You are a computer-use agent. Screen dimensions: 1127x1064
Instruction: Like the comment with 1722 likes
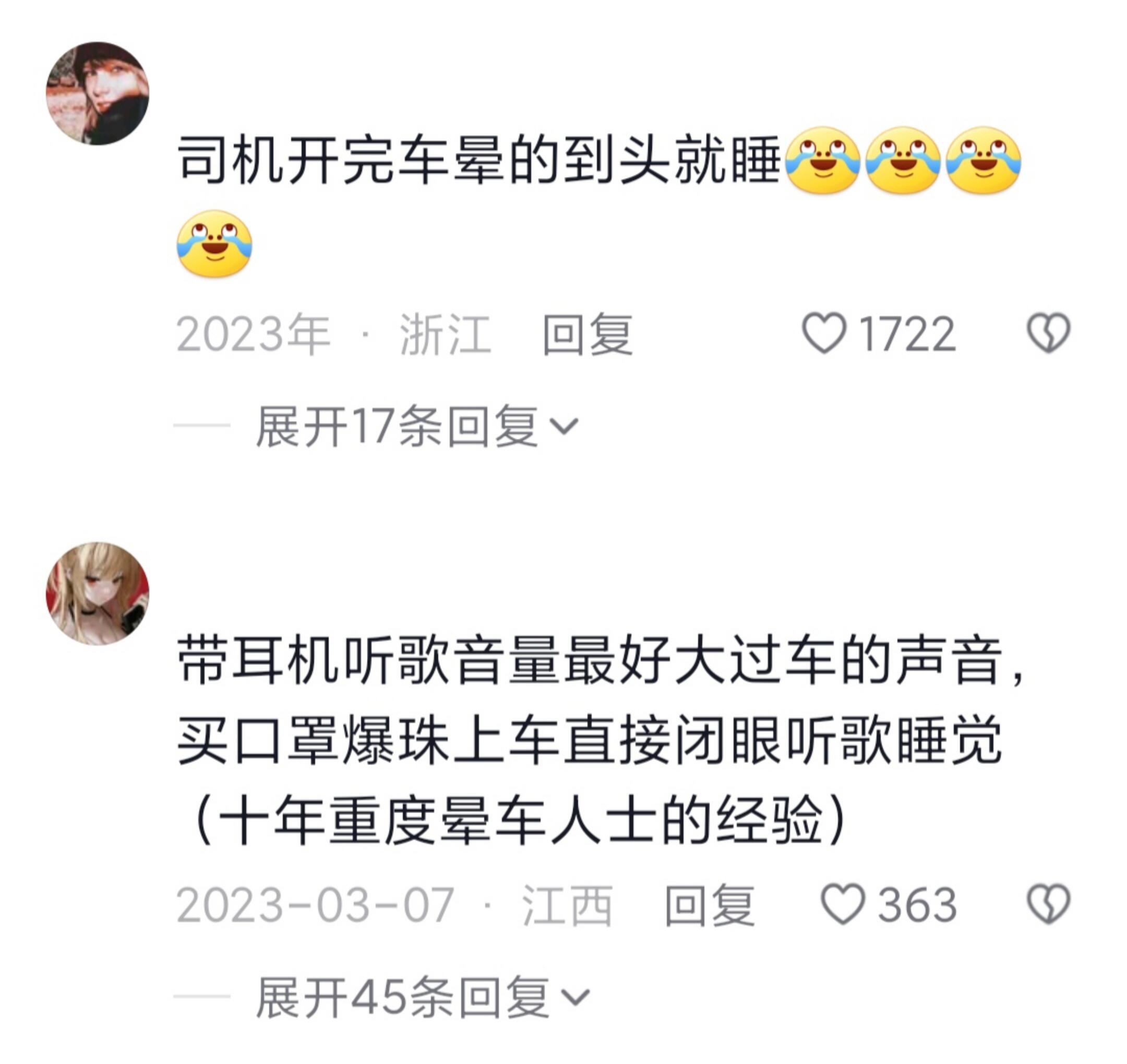pos(823,334)
